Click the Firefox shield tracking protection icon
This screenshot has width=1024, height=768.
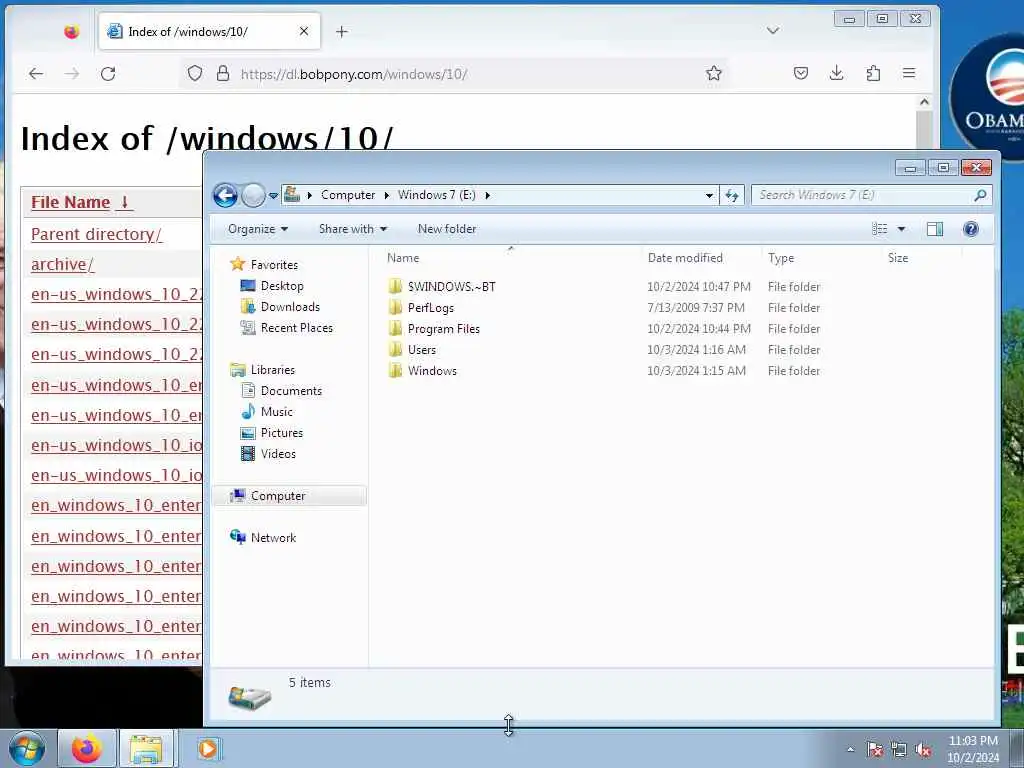(x=195, y=73)
